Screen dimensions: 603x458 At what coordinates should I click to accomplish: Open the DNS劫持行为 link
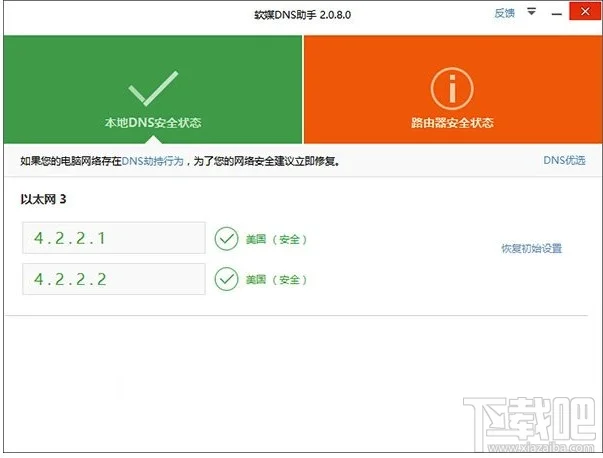point(153,161)
